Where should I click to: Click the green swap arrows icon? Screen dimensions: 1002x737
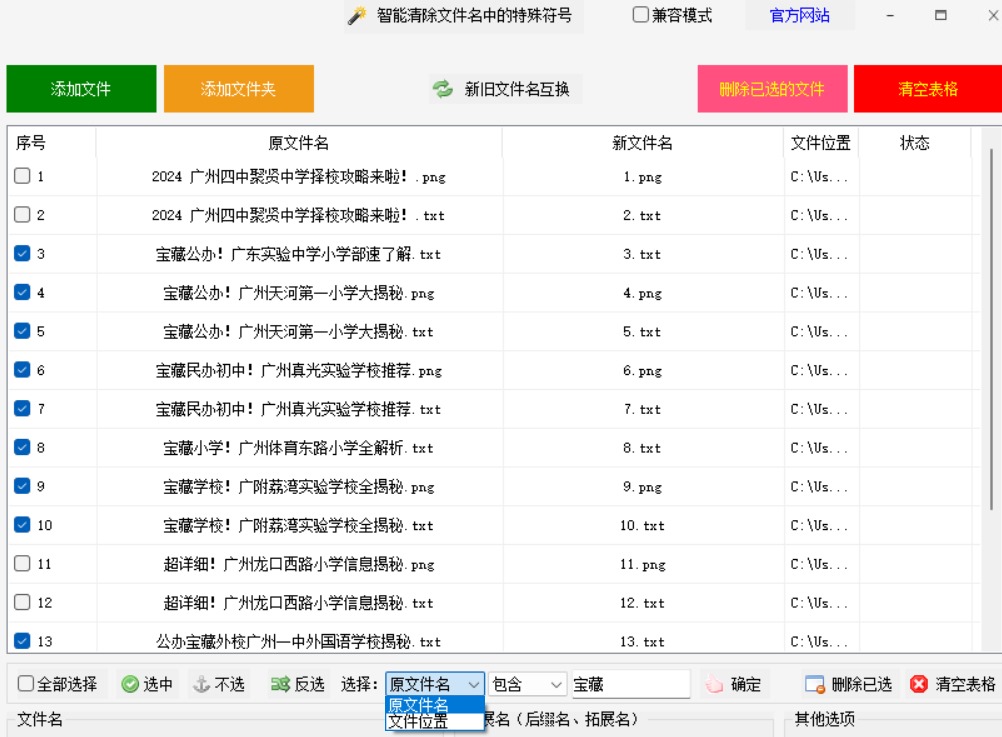coord(442,89)
